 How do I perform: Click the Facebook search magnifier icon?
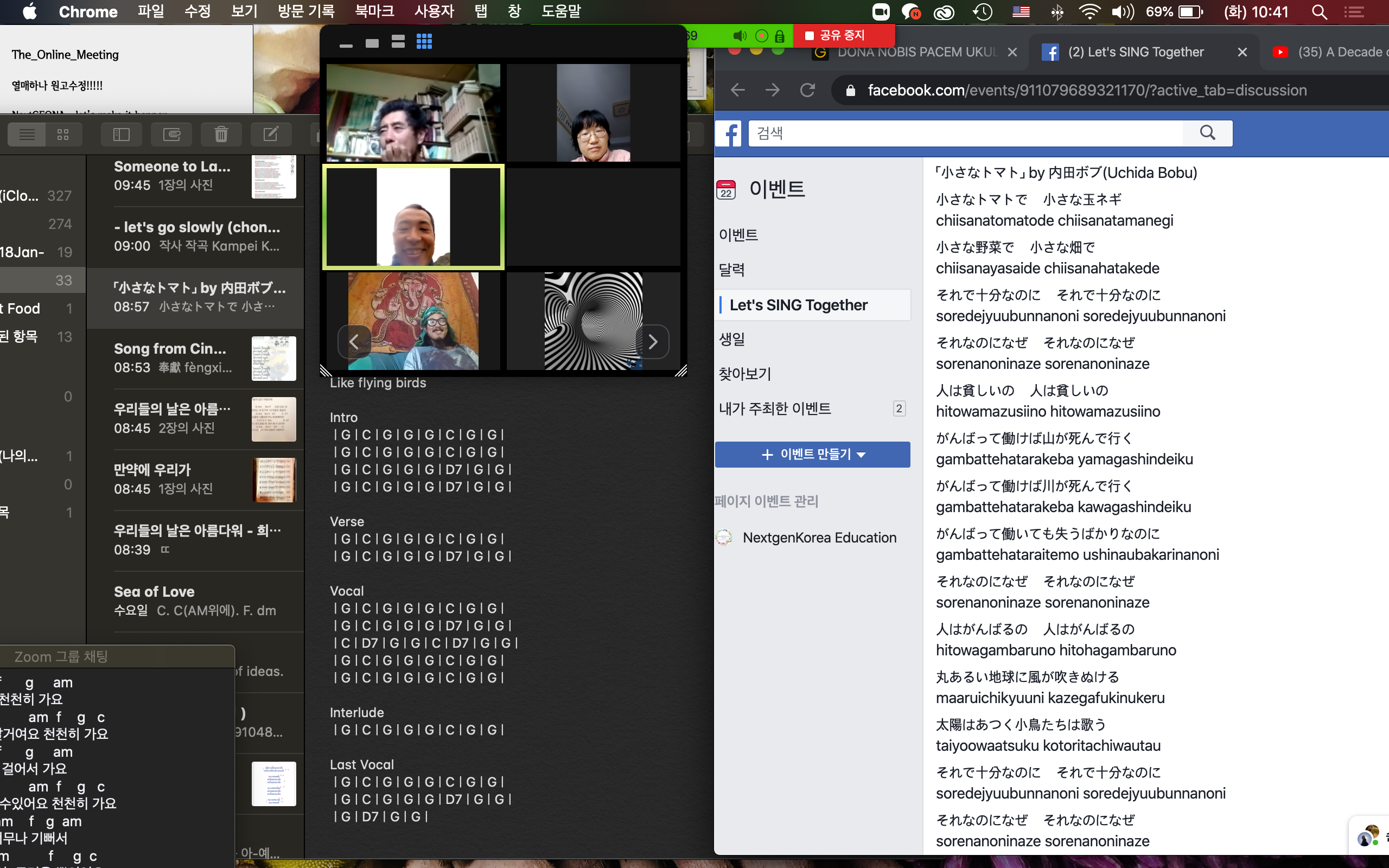(1207, 133)
